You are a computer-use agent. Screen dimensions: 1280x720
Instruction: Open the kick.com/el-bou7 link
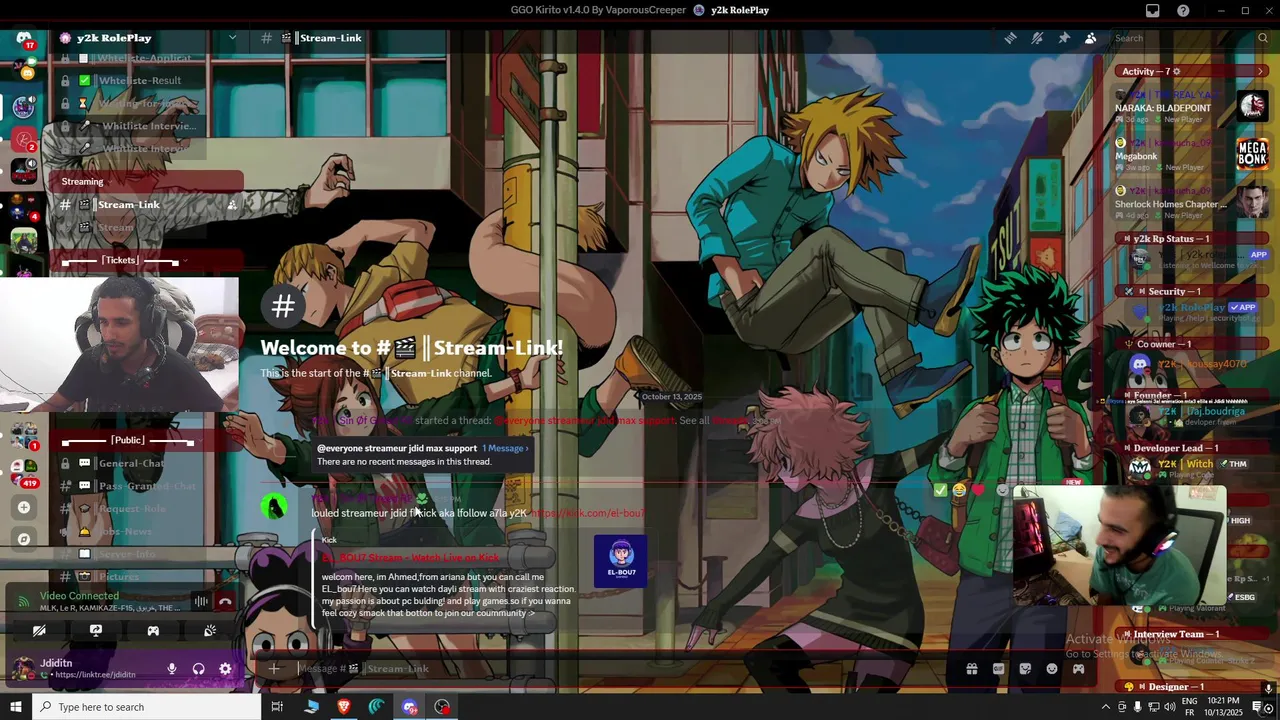588,513
